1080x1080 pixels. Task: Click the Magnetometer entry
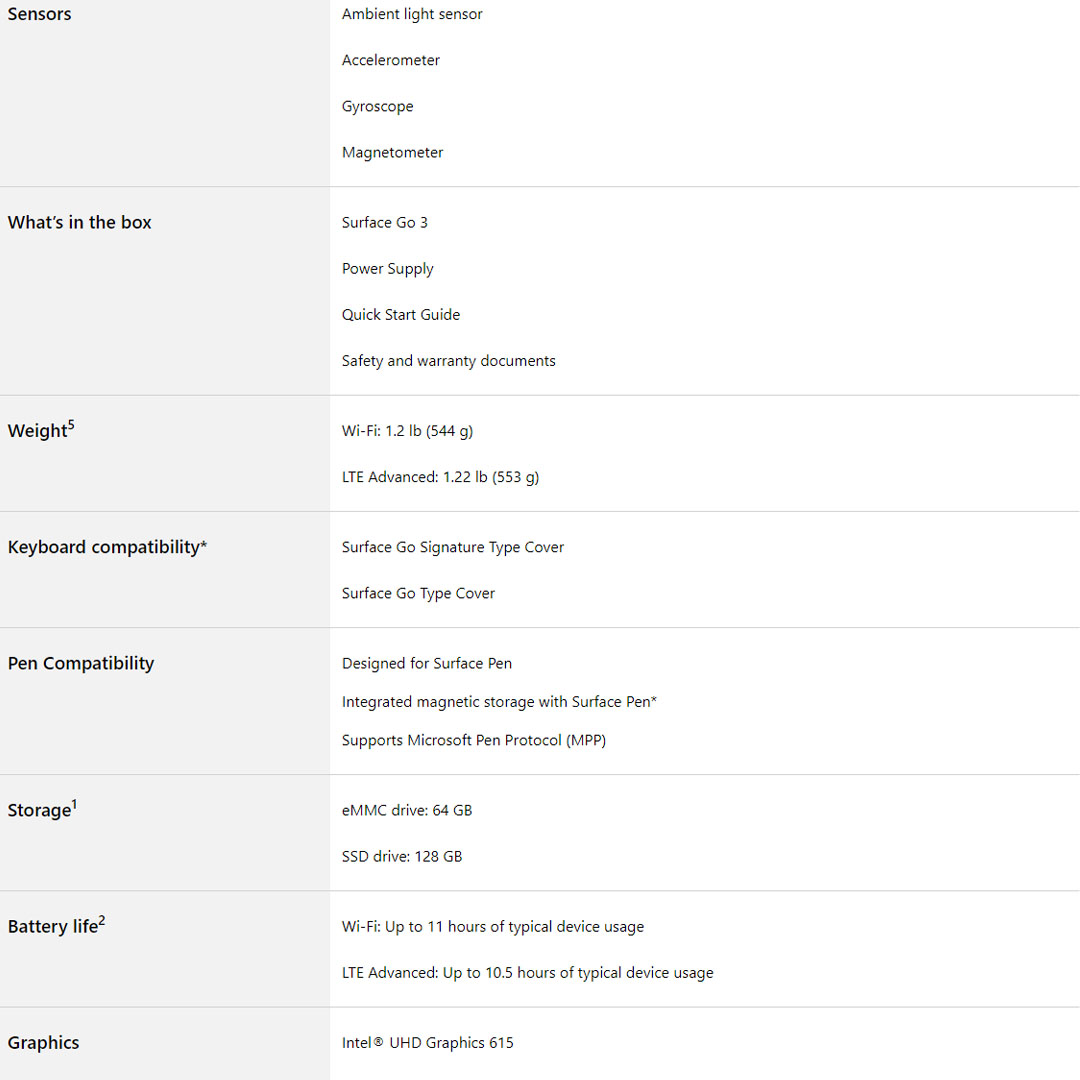point(392,152)
